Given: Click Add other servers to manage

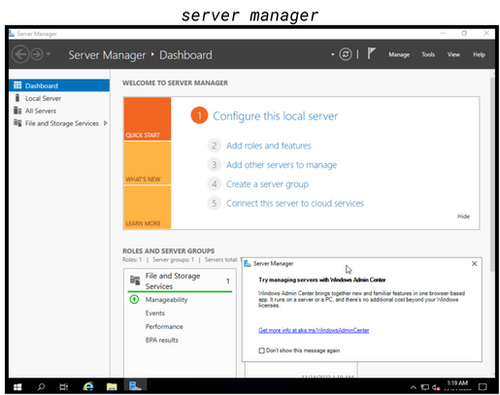Looking at the screenshot, I should pyautogui.click(x=281, y=165).
